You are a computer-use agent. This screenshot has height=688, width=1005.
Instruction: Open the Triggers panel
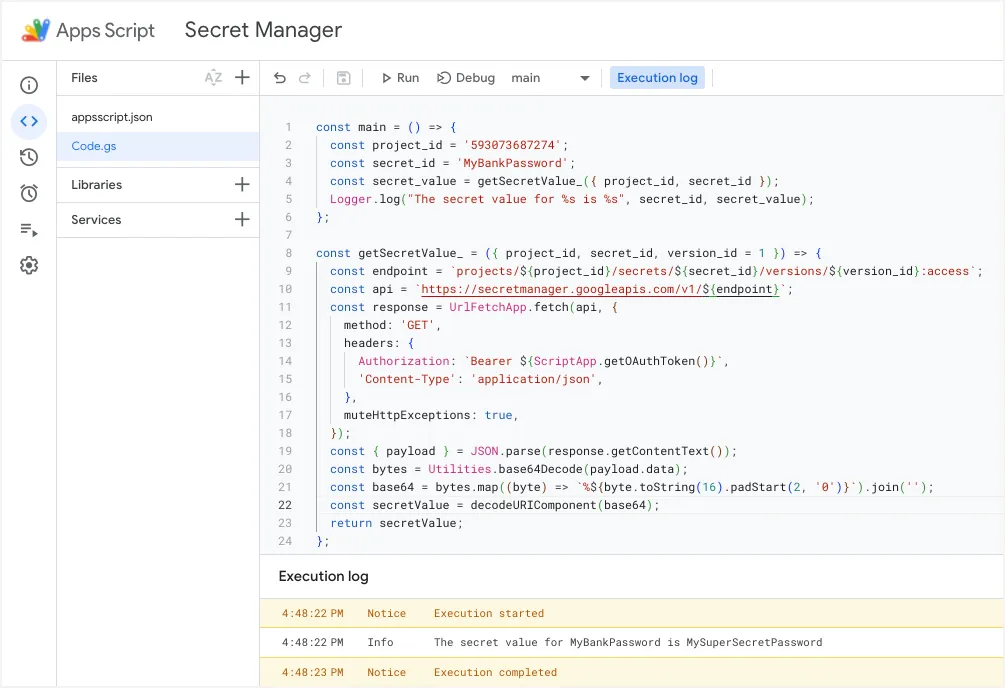(29, 193)
